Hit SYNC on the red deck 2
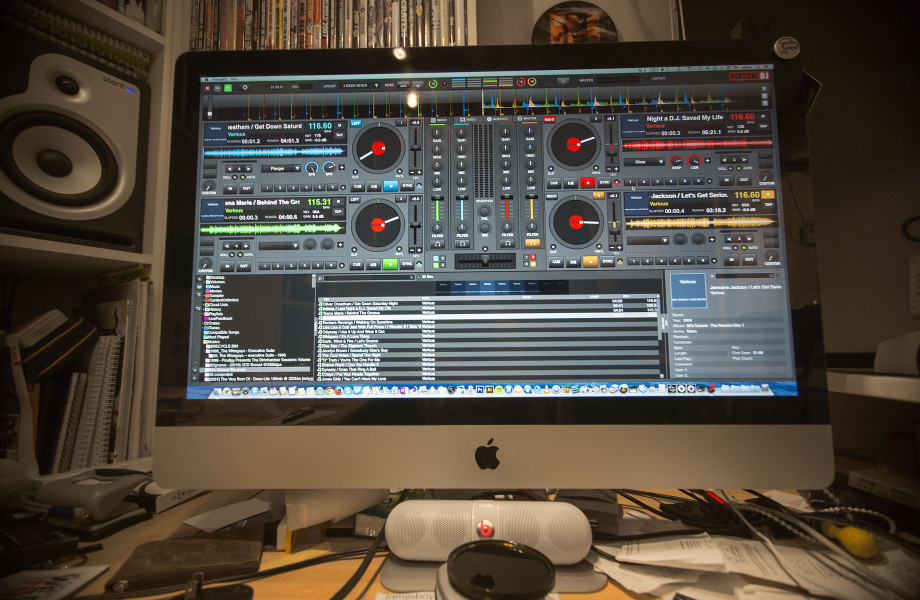The height and width of the screenshot is (600, 920). click(606, 183)
